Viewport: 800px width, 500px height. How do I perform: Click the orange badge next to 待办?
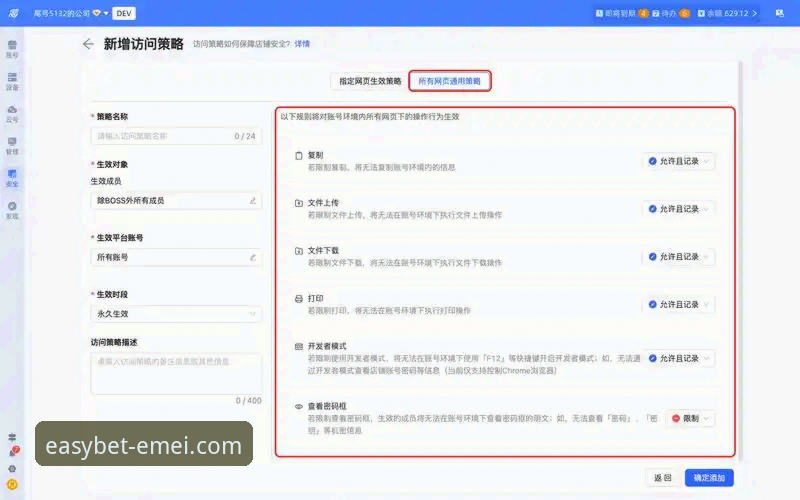coord(685,13)
